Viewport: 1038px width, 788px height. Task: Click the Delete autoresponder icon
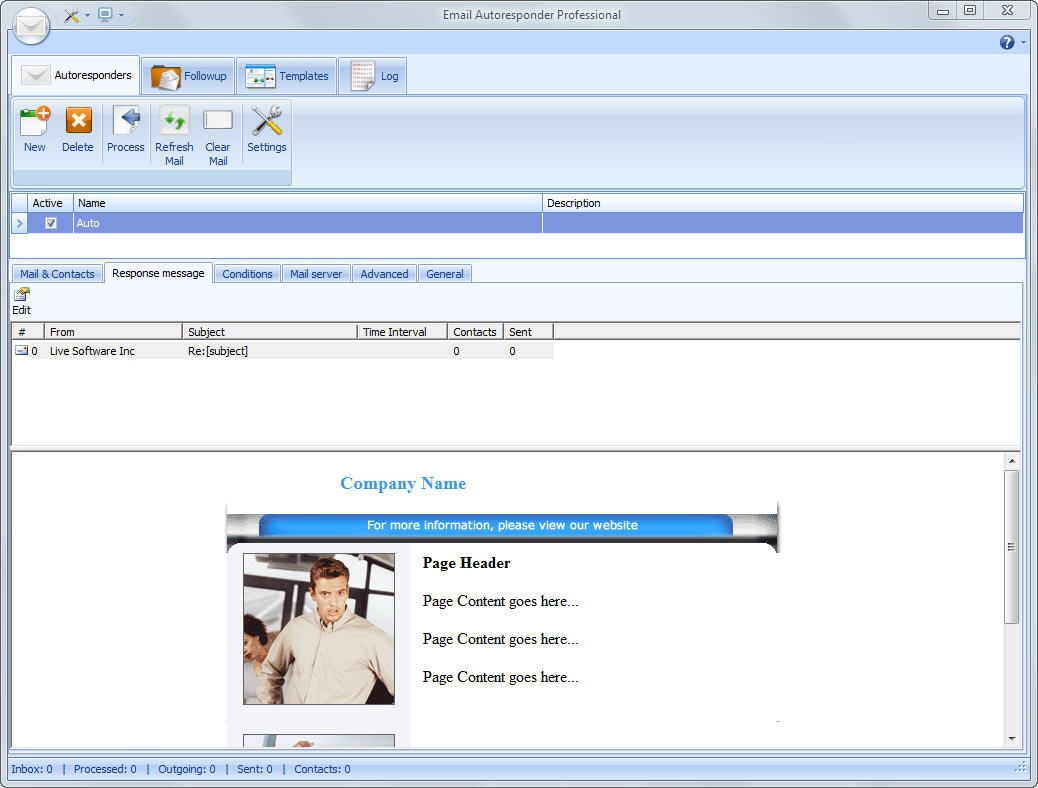[78, 121]
